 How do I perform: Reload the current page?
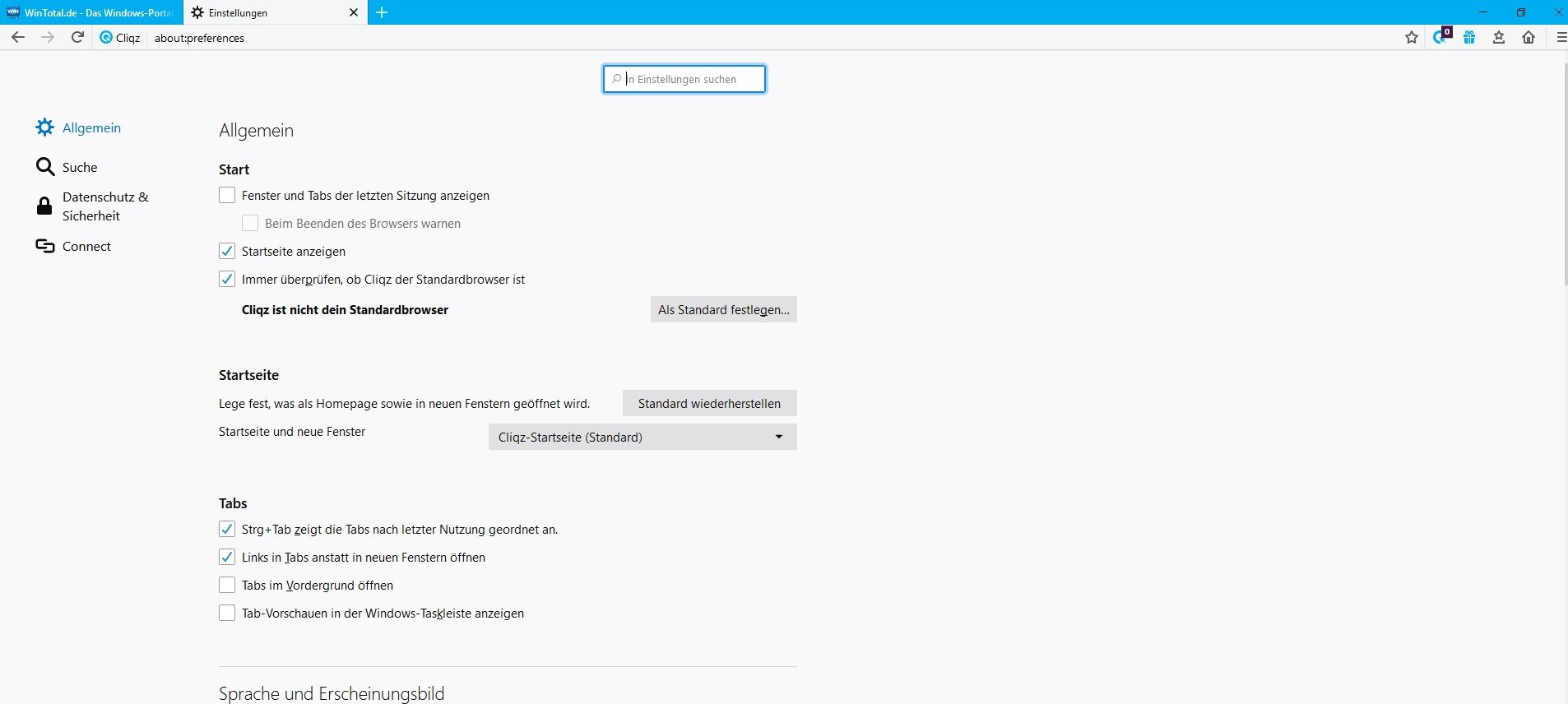click(77, 37)
